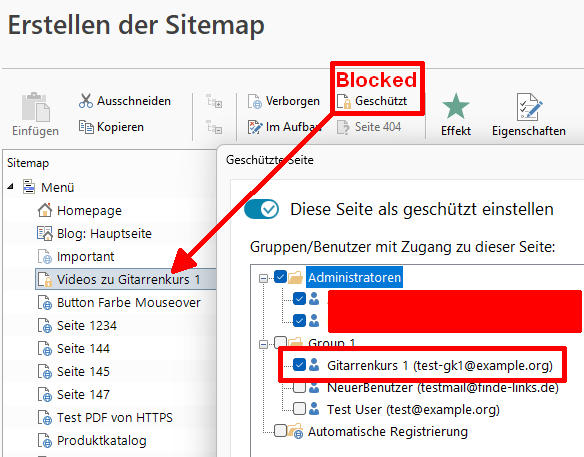Viewport: 584px width, 457px height.
Task: Check the Automatische Registrierung checkbox
Action: (280, 431)
